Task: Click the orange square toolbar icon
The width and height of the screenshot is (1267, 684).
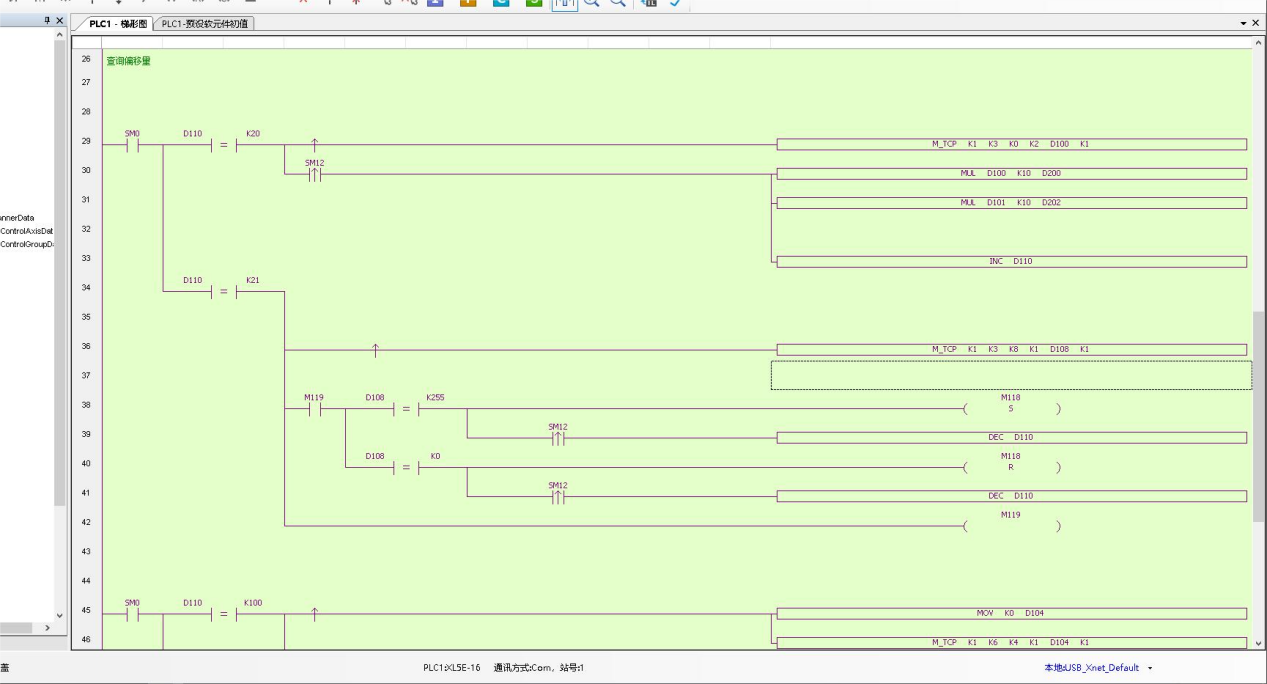Action: coord(468,3)
